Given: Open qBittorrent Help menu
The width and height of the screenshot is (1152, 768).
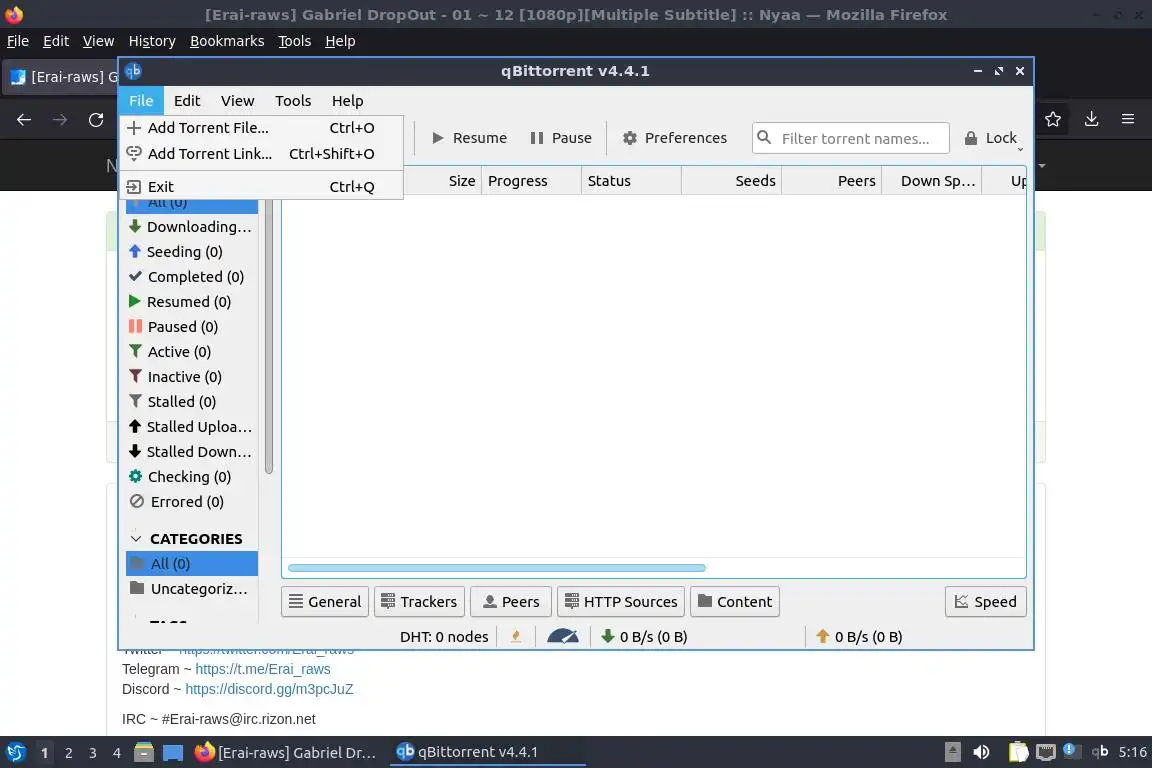Looking at the screenshot, I should 348,101.
